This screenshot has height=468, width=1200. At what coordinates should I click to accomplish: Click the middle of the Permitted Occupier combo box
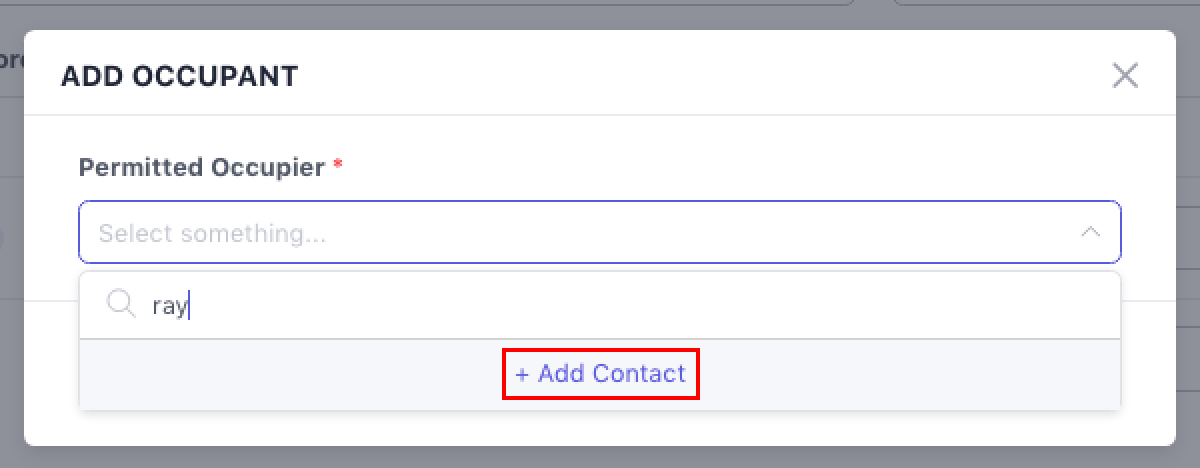tap(600, 233)
